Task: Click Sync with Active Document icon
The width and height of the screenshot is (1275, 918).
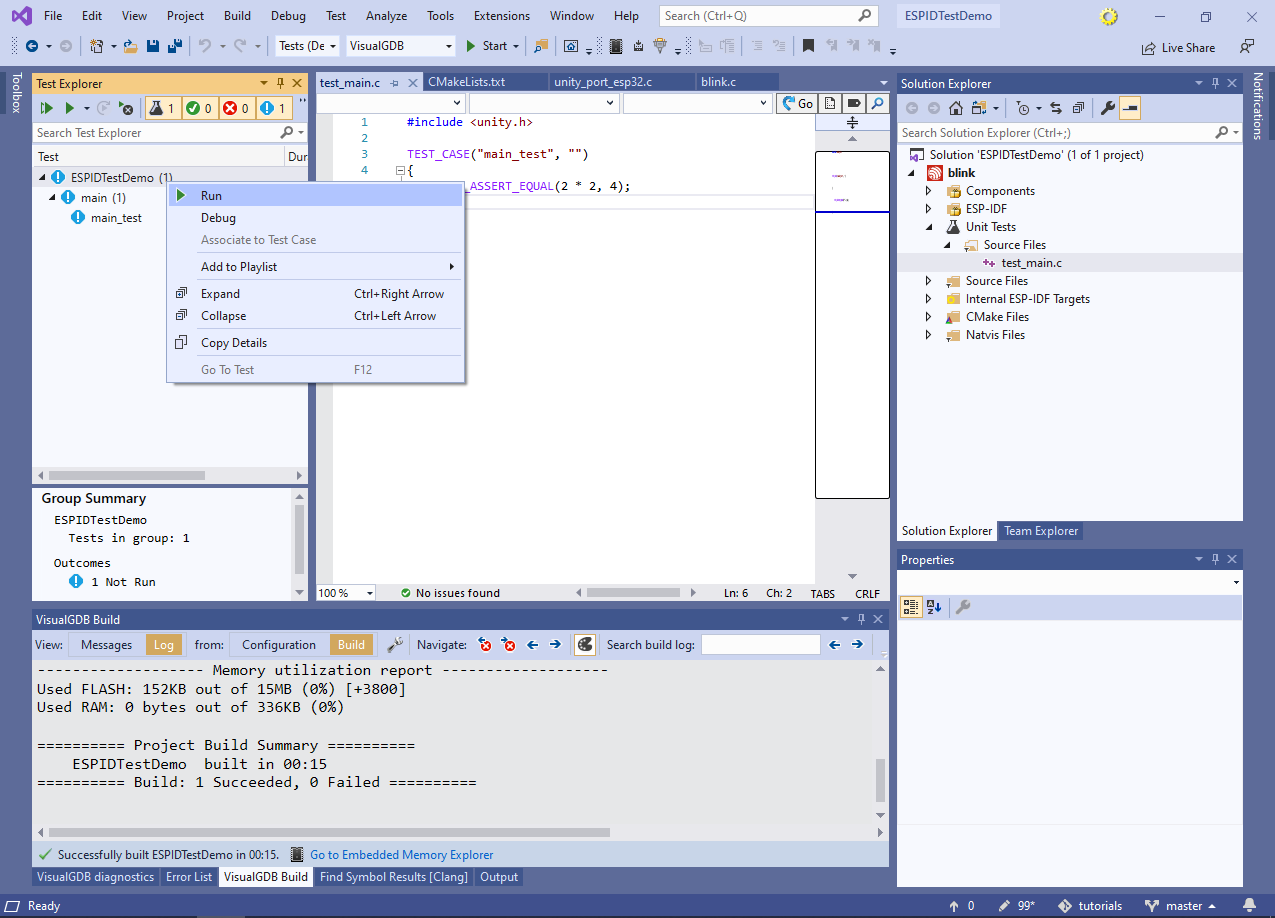Action: pos(1056,108)
